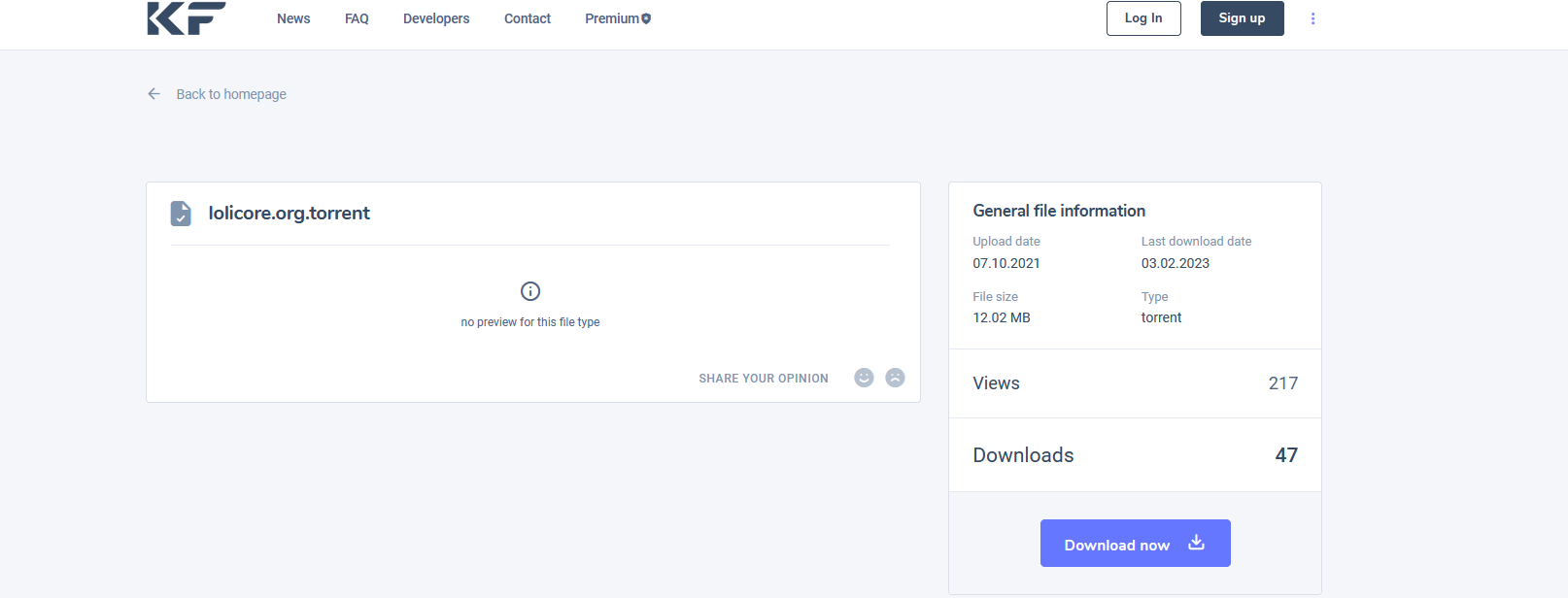Open the three-dot more options menu
Image resolution: width=1568 pixels, height=598 pixels.
click(x=1312, y=18)
